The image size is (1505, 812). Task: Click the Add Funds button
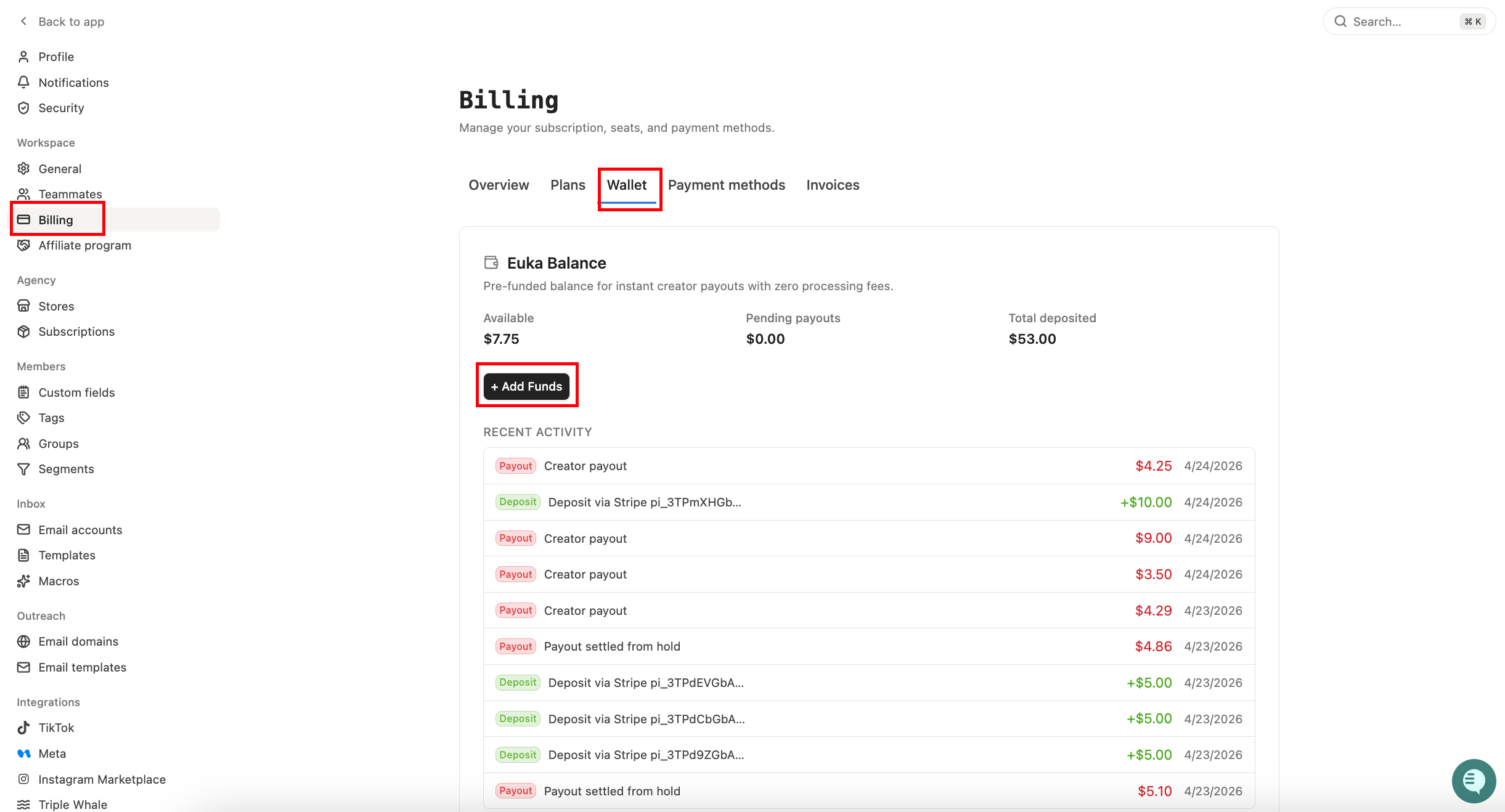pos(526,386)
